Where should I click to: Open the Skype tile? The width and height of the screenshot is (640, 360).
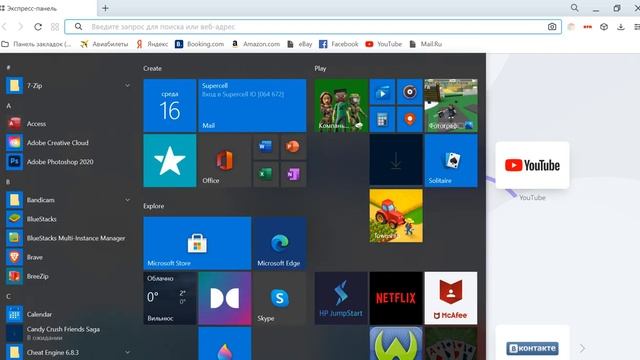[280, 298]
